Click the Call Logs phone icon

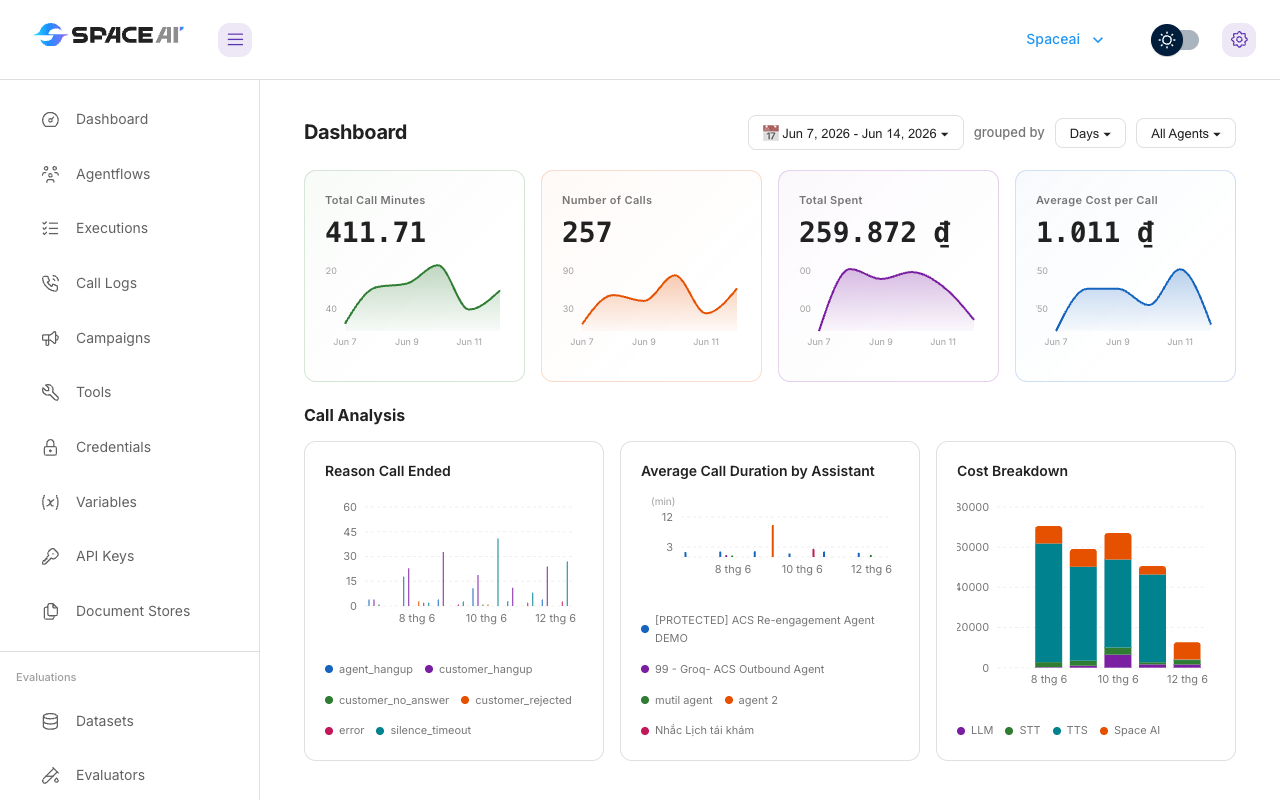coord(50,283)
